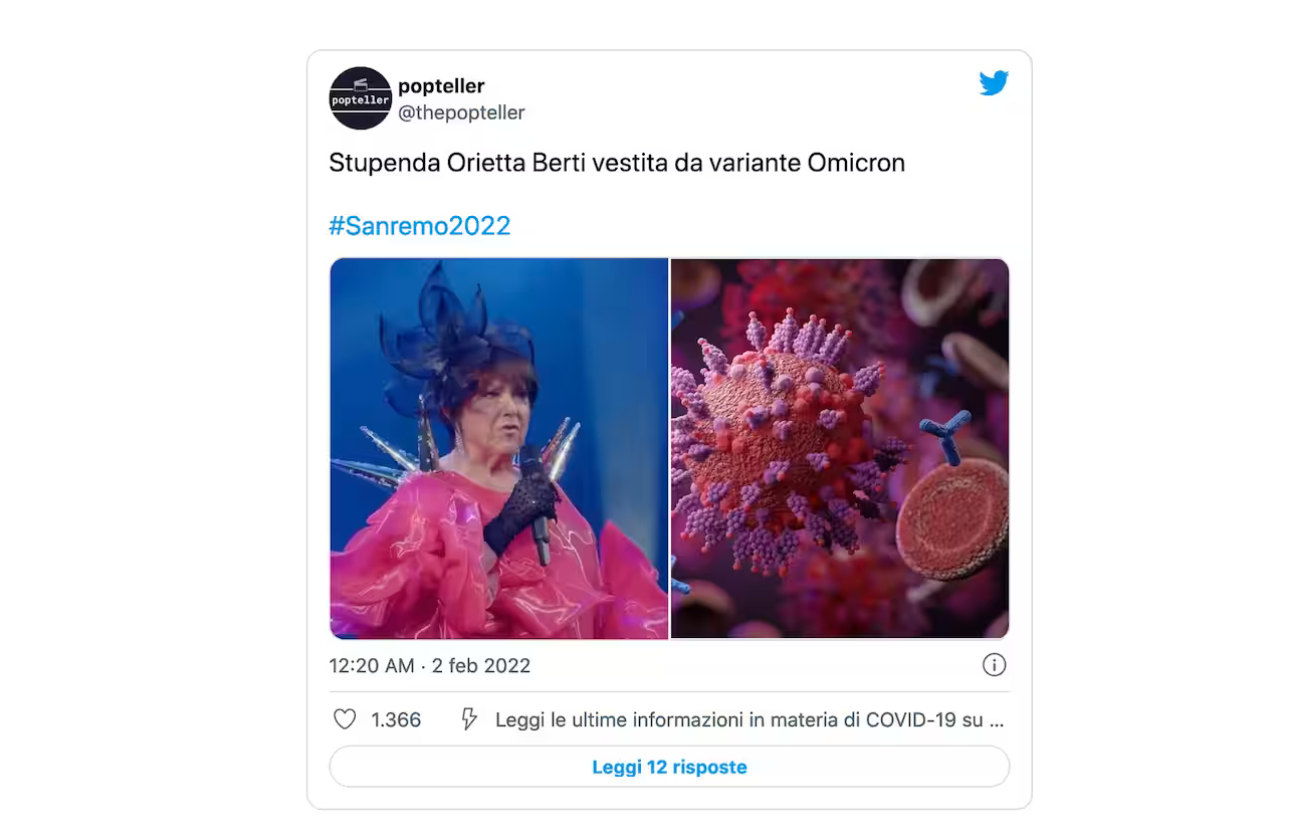Image resolution: width=1313 pixels, height=822 pixels.
Task: Open the tweet via its timestamp link
Action: coord(428,665)
